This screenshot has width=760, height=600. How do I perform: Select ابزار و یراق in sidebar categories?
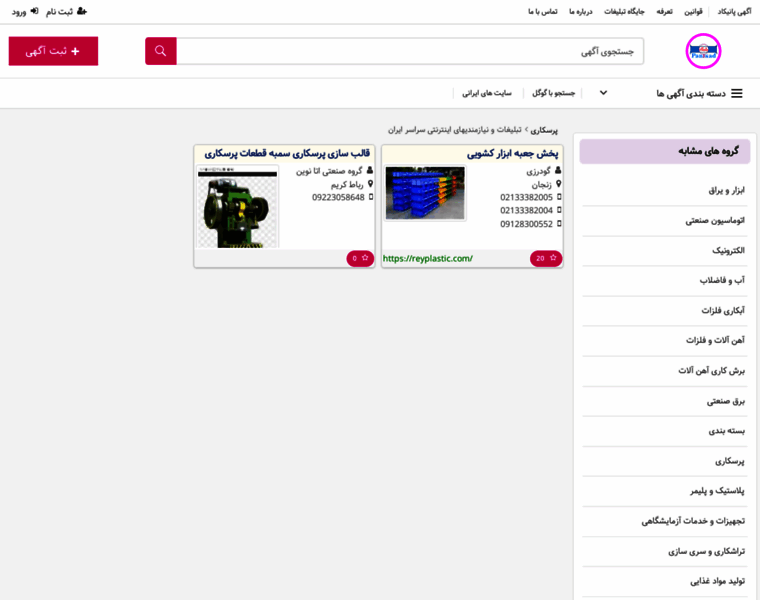coord(722,189)
